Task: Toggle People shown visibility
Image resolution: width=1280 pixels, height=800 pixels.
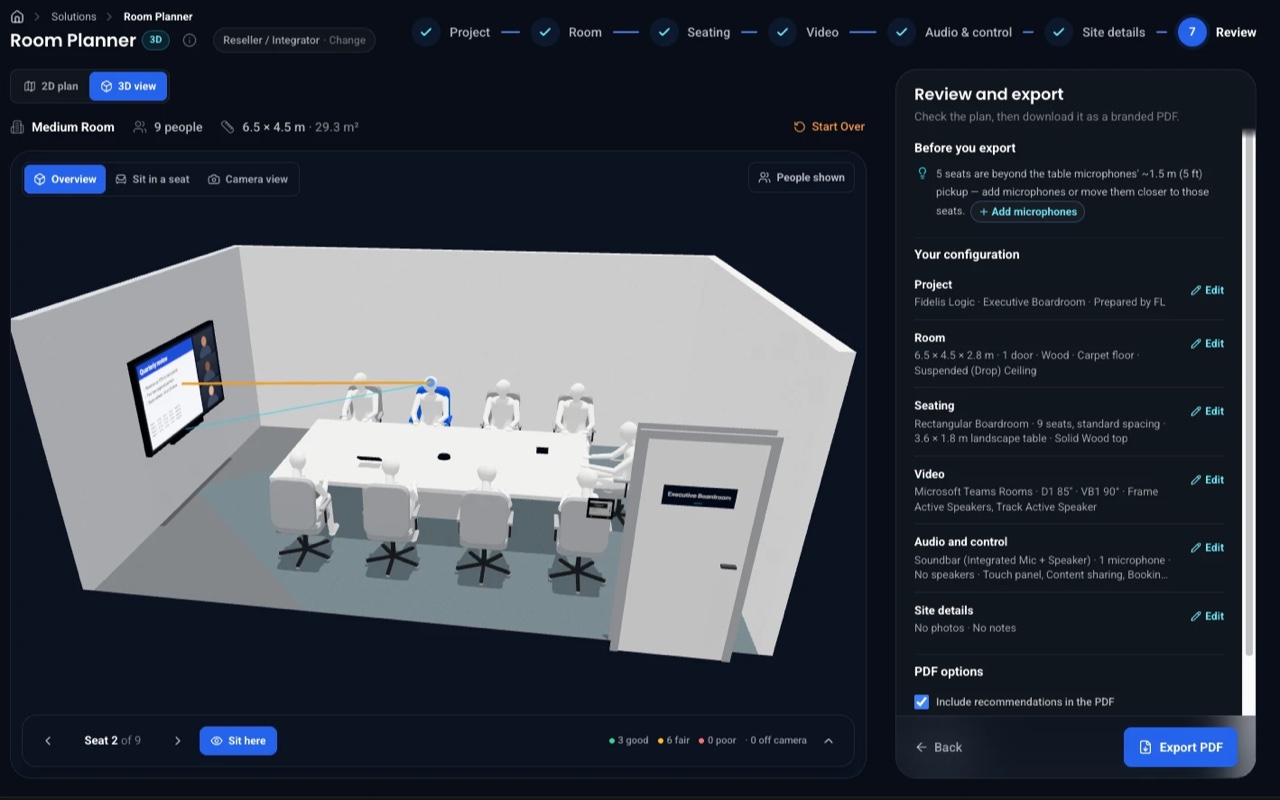Action: pyautogui.click(x=801, y=177)
